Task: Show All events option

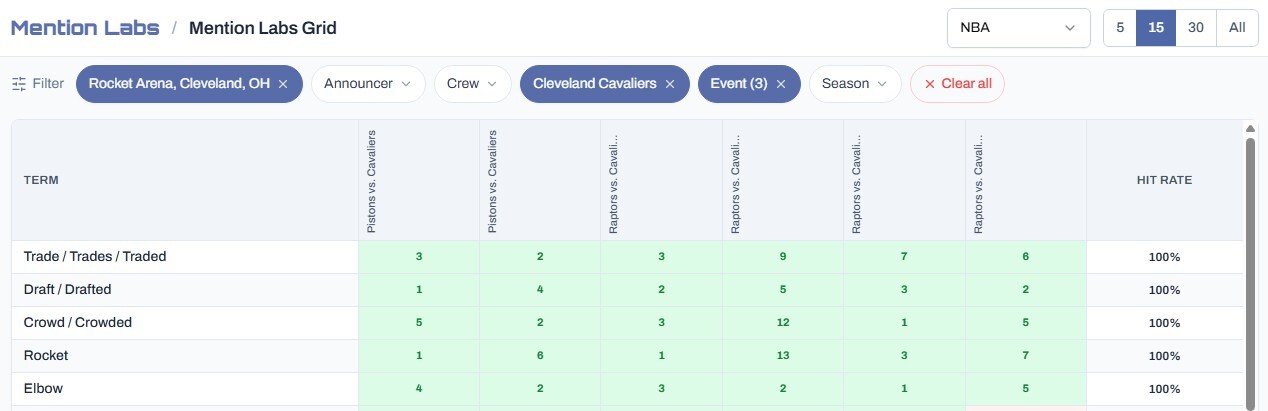Action: coord(1237,28)
